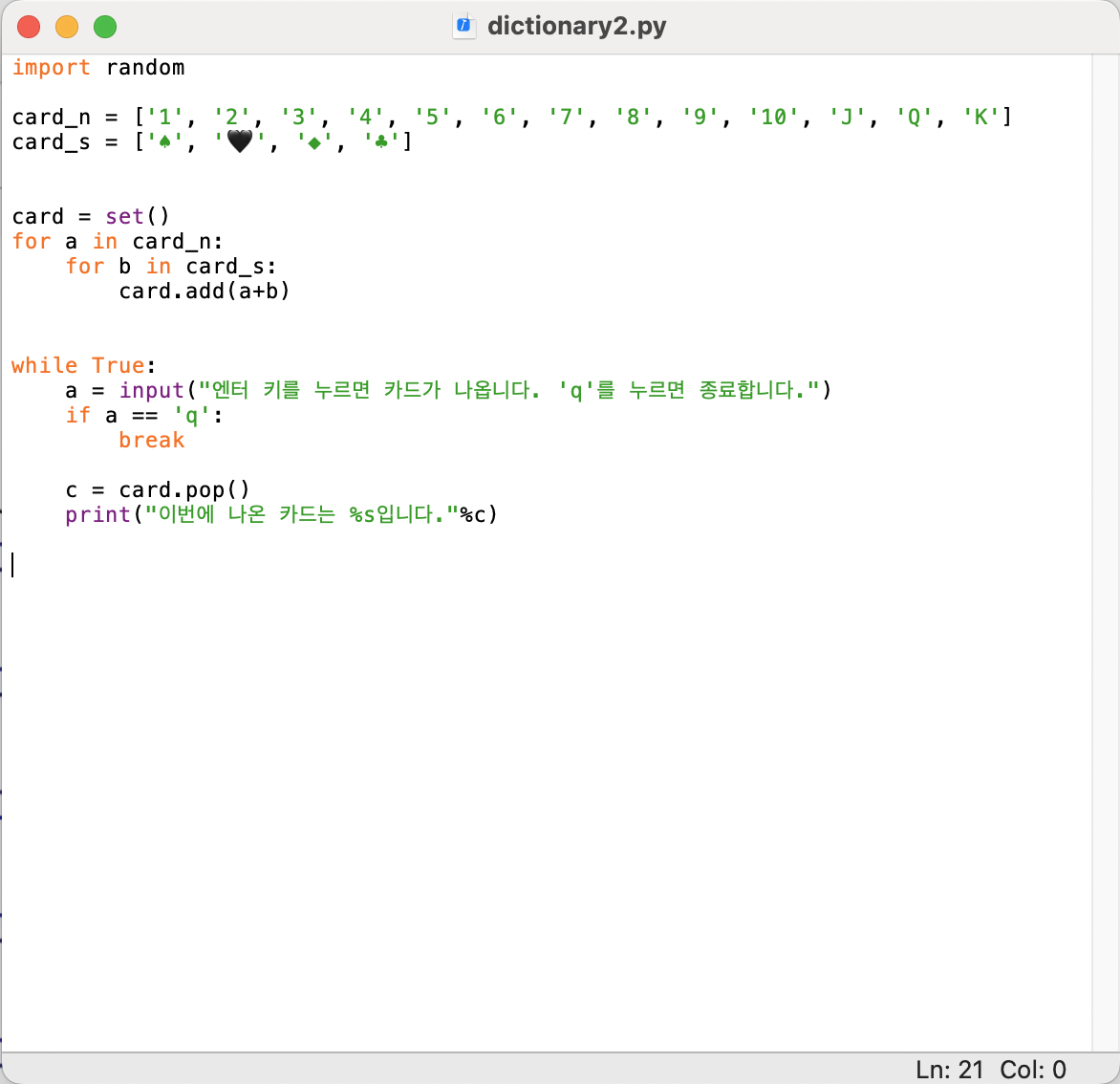Click the '10' string in card_n
1120x1084 pixels.
coord(773,118)
